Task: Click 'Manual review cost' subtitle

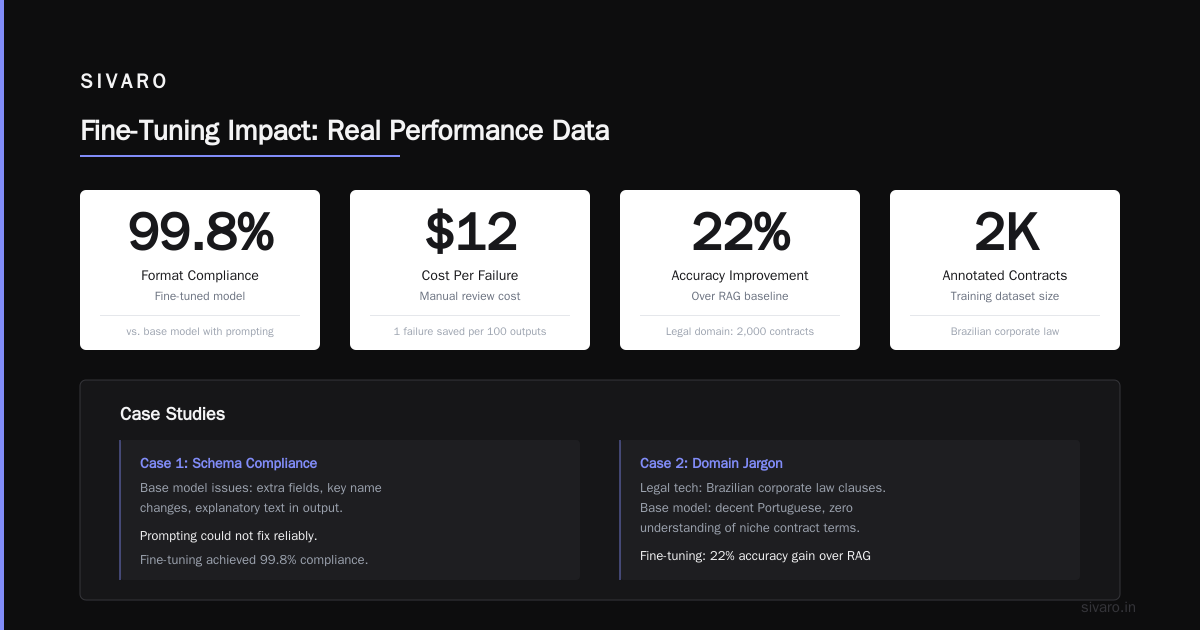Action: [470, 296]
